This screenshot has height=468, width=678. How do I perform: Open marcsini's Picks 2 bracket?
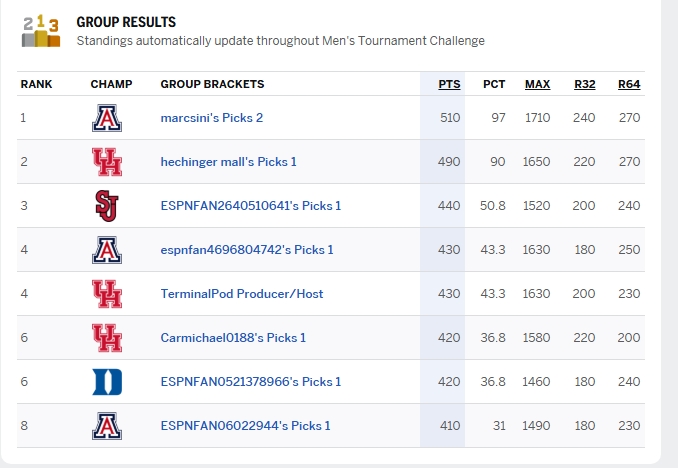(x=211, y=118)
